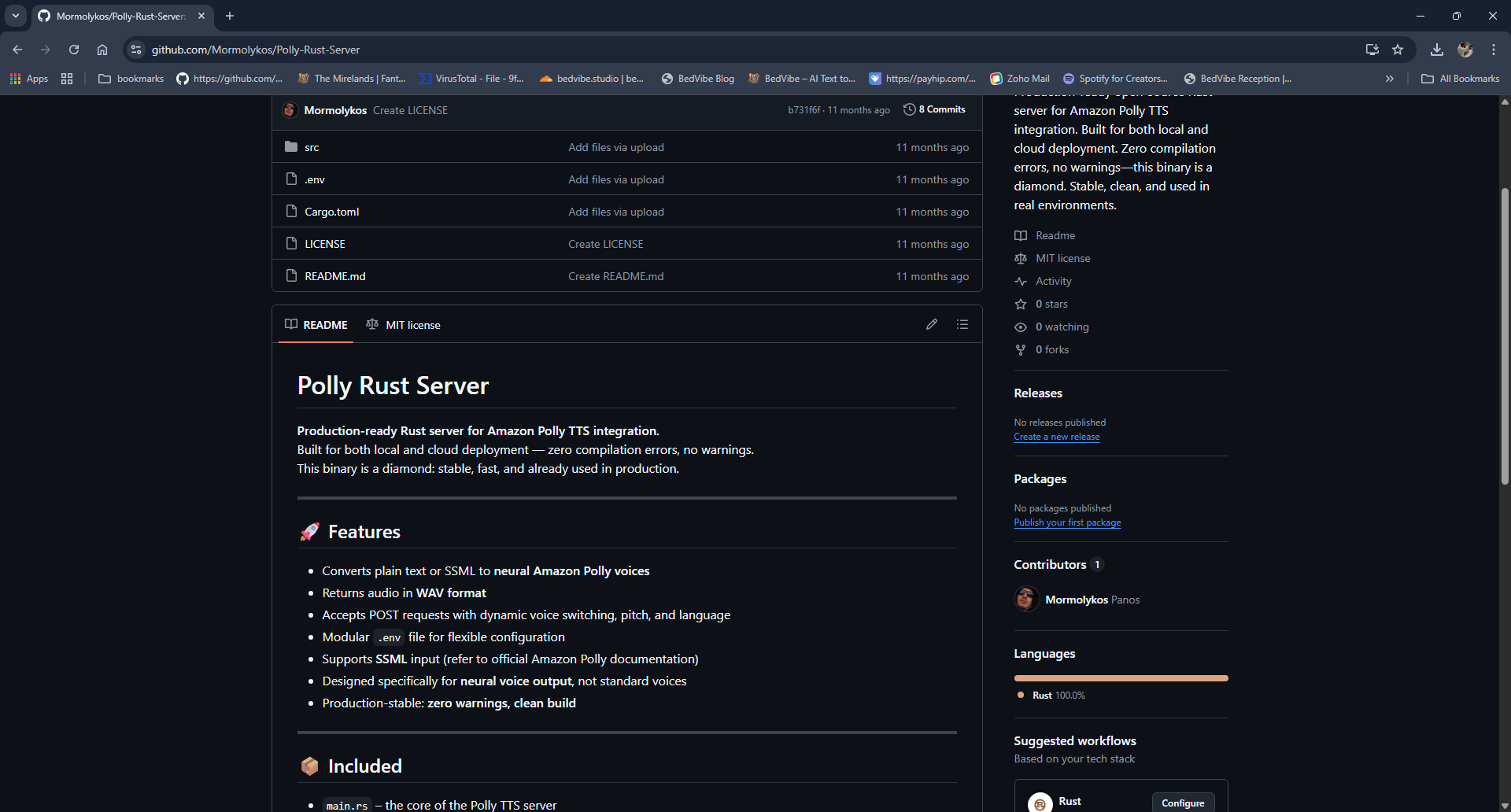Open the Activity link
Viewport: 1511px width, 812px height.
pos(1053,281)
